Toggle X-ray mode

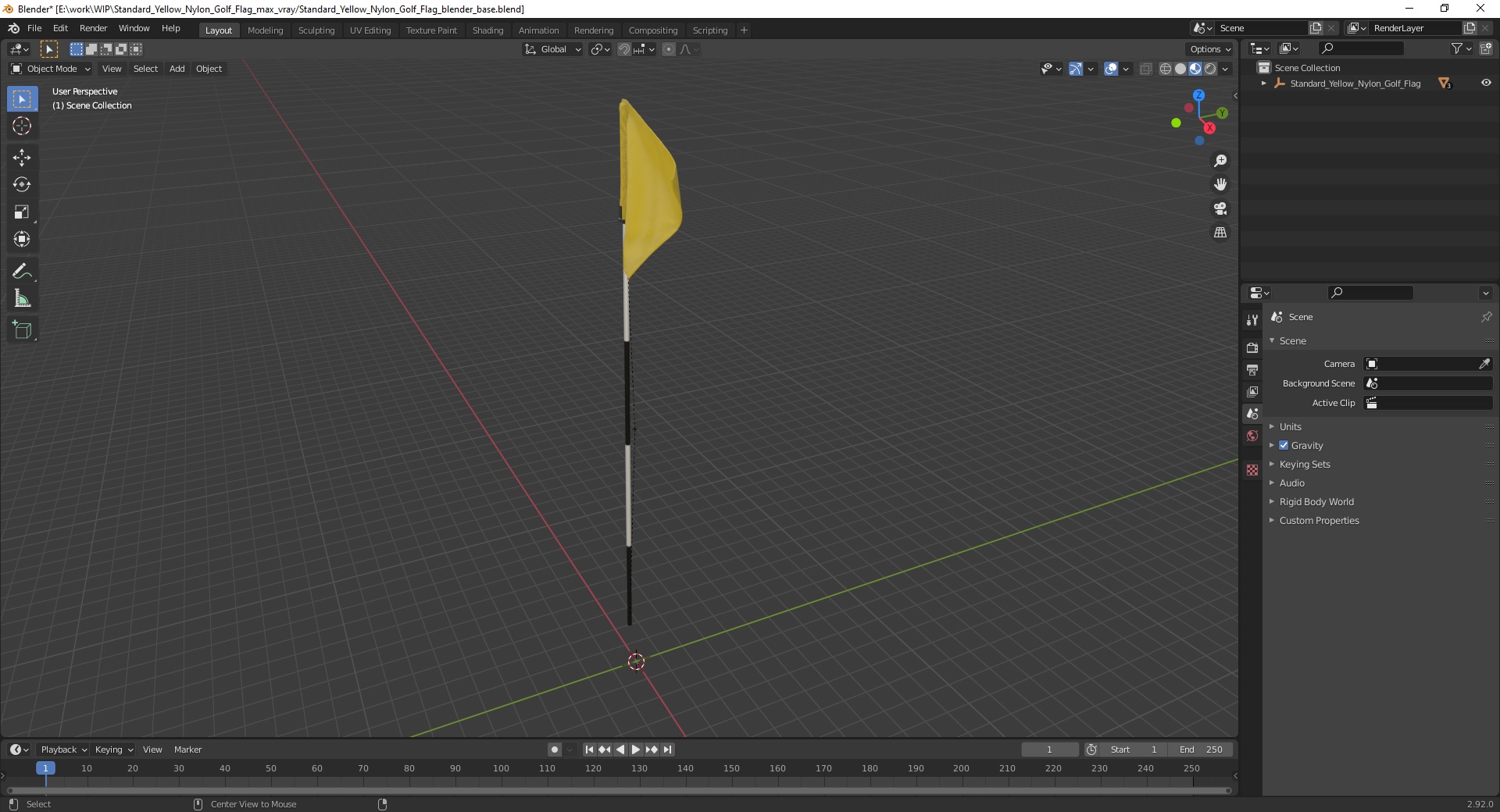[x=1146, y=69]
